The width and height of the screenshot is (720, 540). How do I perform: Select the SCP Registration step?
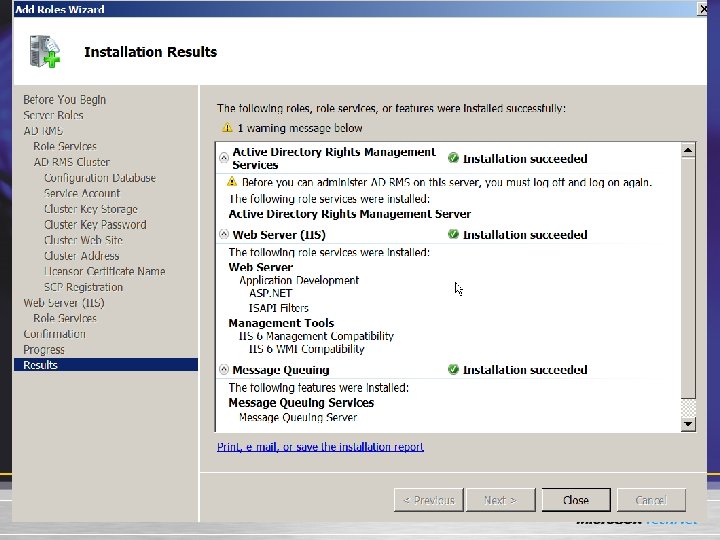[83, 287]
